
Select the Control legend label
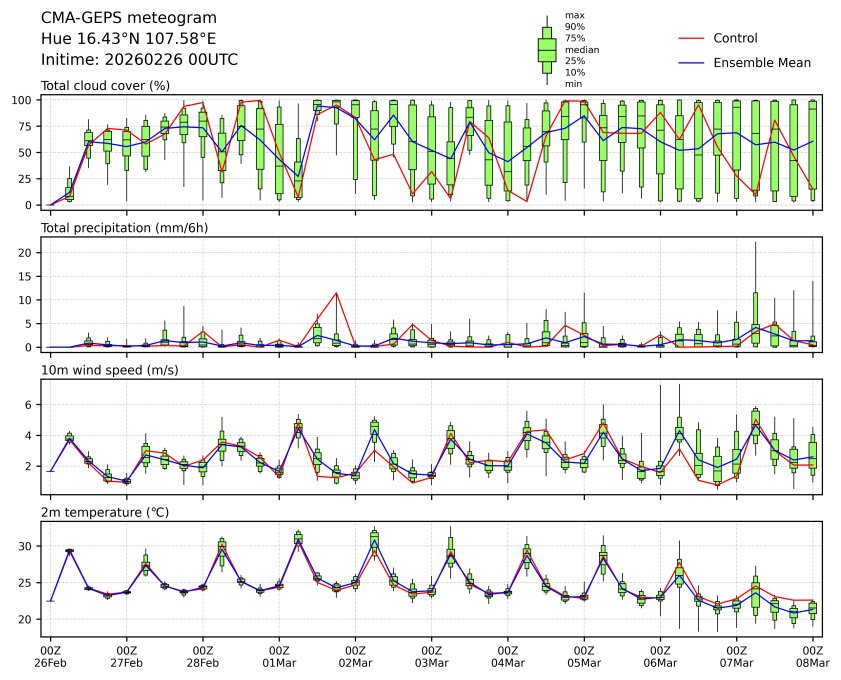pos(735,38)
